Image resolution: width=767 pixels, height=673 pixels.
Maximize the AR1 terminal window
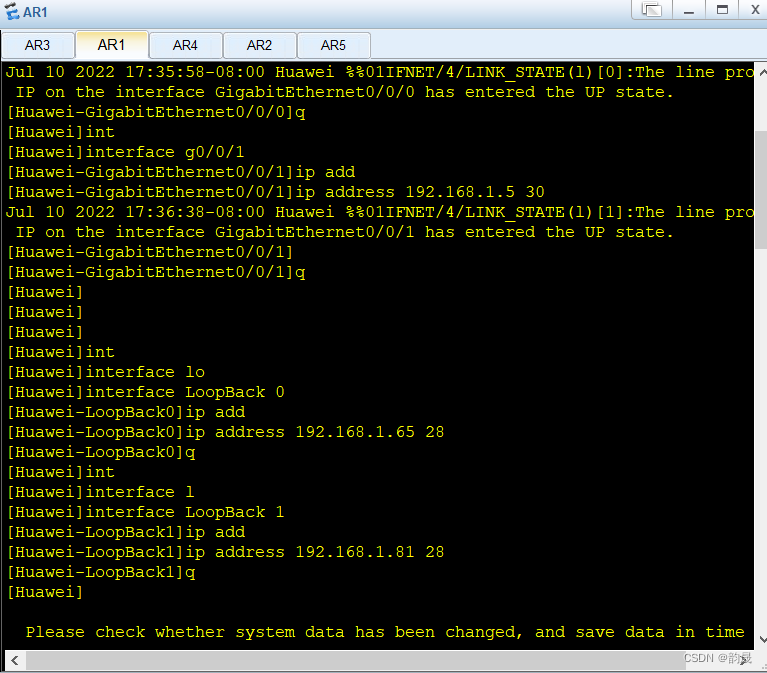click(720, 10)
